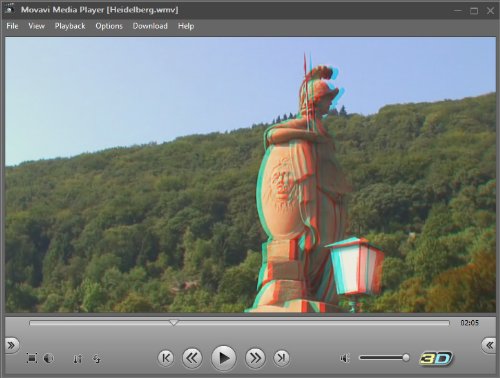Open the File menu
Screen dimensions: 500x378
(x=12, y=26)
